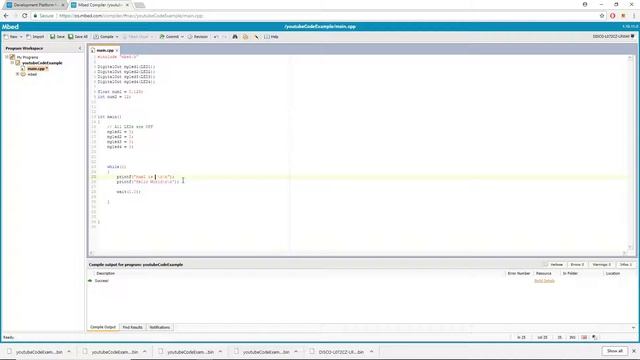Click the Location column header
Screen dimensions: 640x360
point(613,273)
